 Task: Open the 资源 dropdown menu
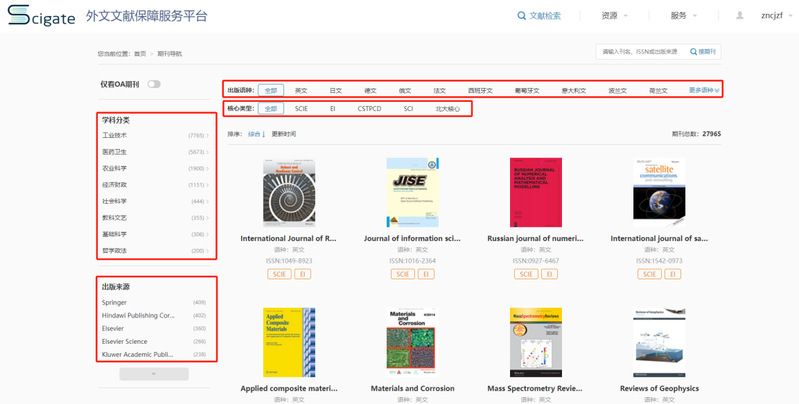[614, 16]
